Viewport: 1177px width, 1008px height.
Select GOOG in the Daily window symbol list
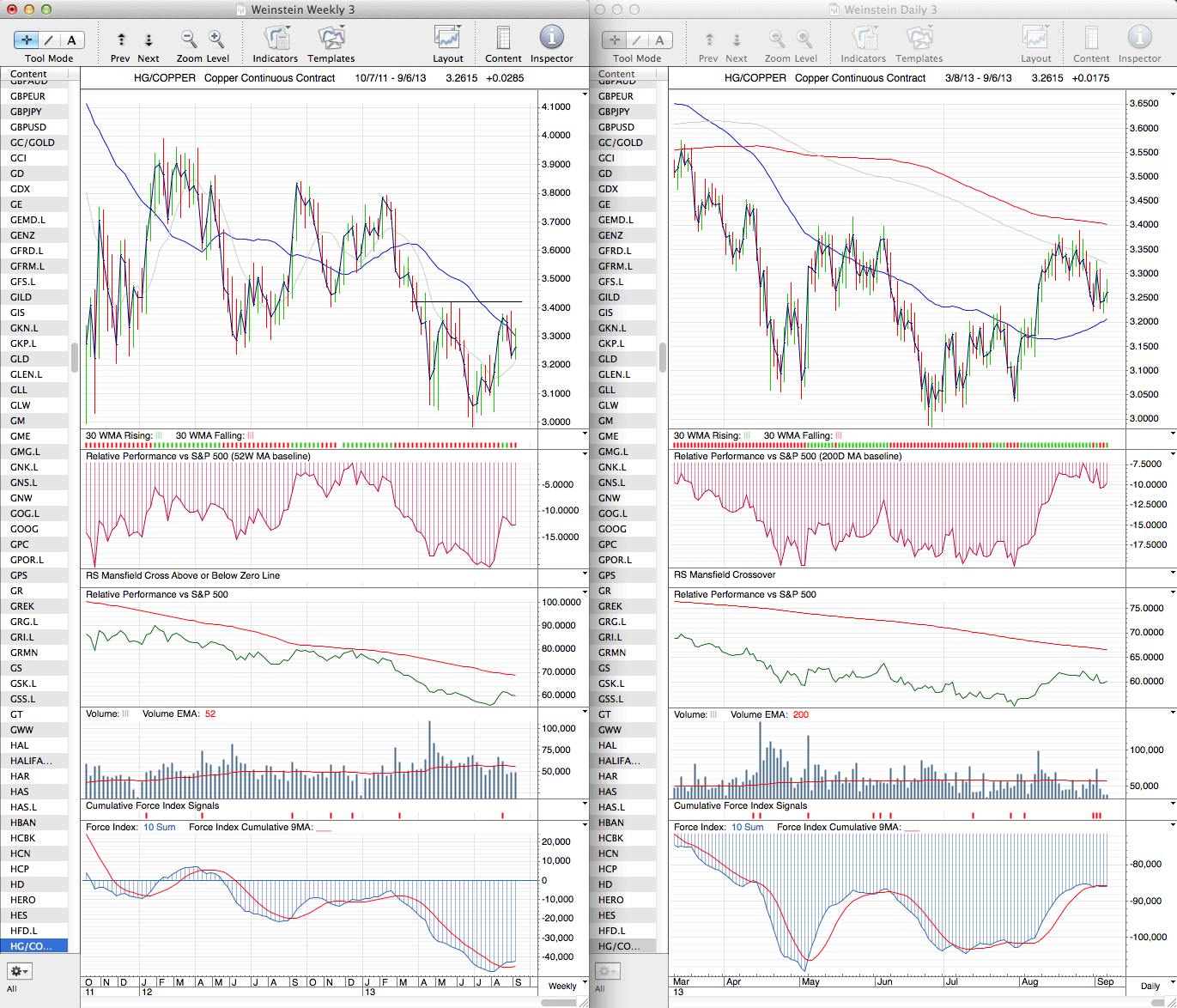[x=613, y=529]
